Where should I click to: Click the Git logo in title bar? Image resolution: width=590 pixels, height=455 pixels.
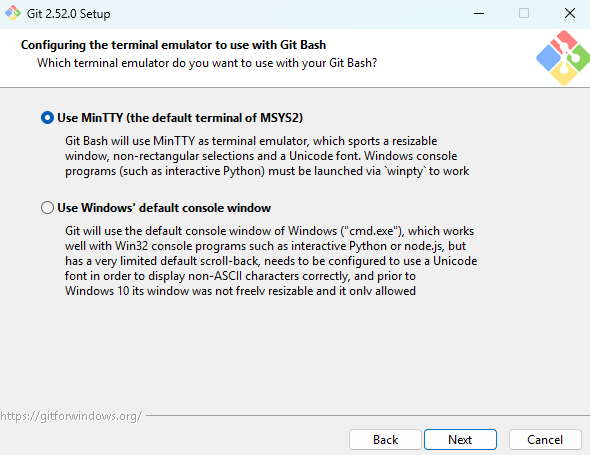[13, 14]
